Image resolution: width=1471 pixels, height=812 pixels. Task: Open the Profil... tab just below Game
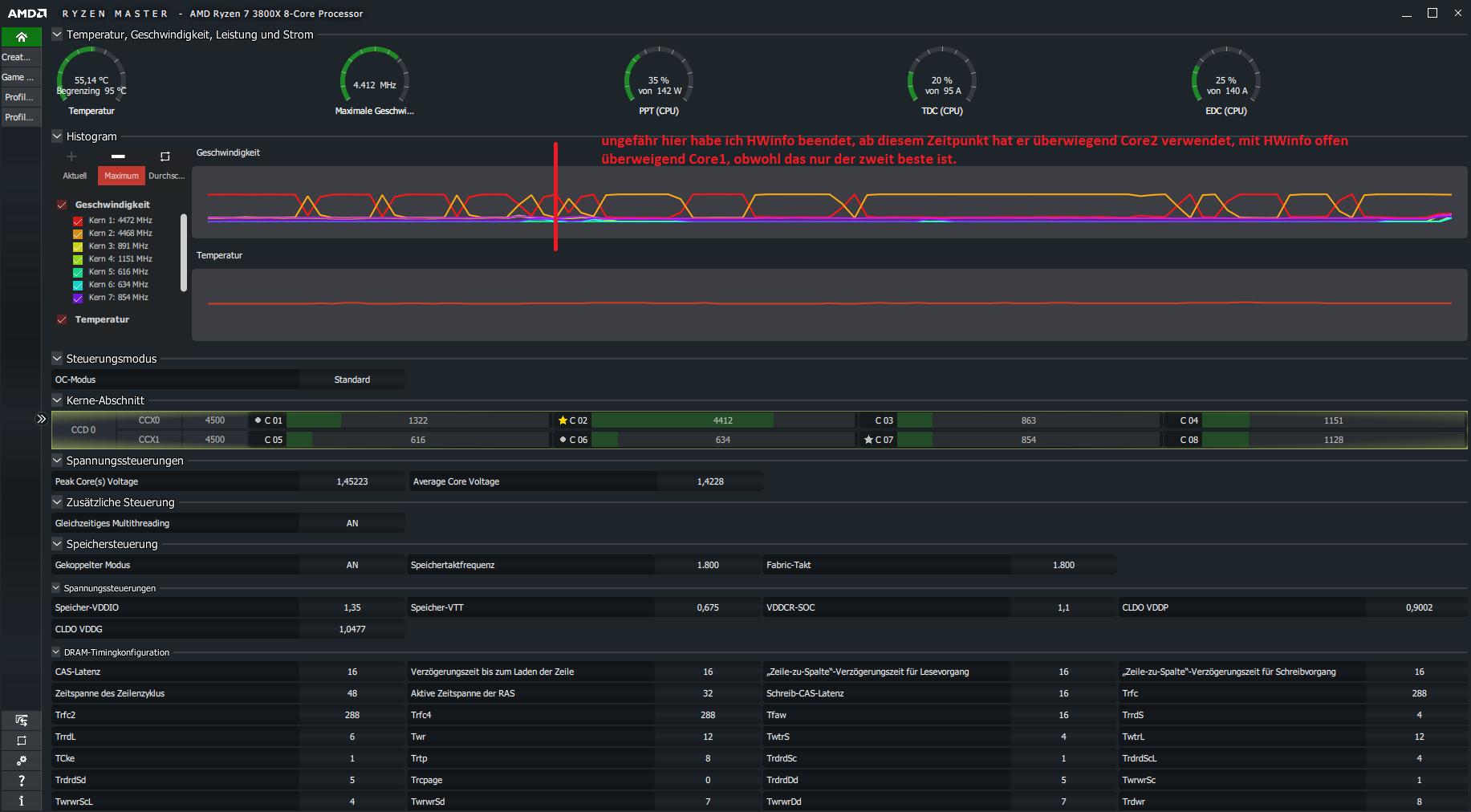21,97
